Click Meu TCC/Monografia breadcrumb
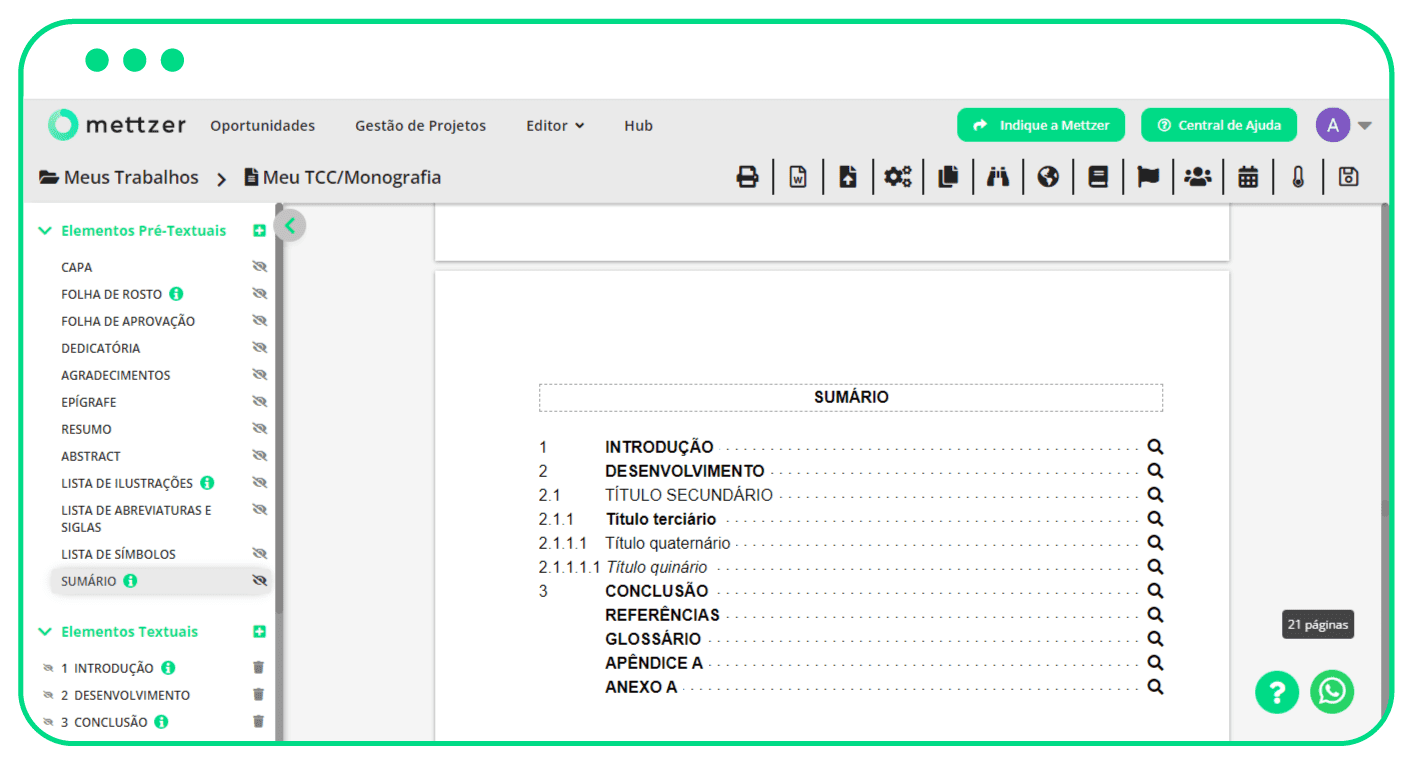This screenshot has height=763, width=1411. [342, 177]
